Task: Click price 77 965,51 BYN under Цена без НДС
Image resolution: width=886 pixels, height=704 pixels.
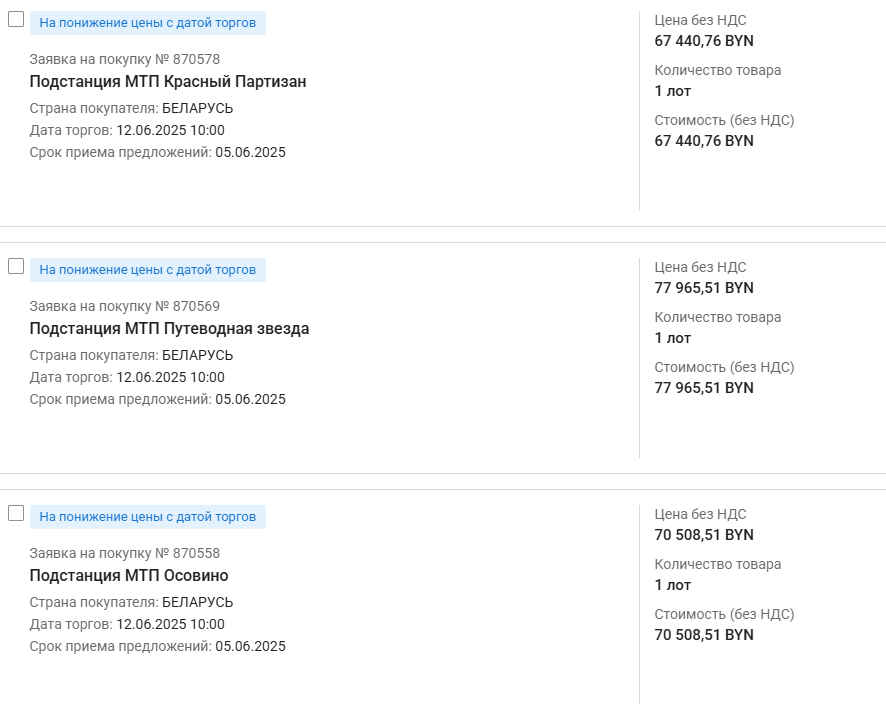Action: pyautogui.click(x=703, y=288)
